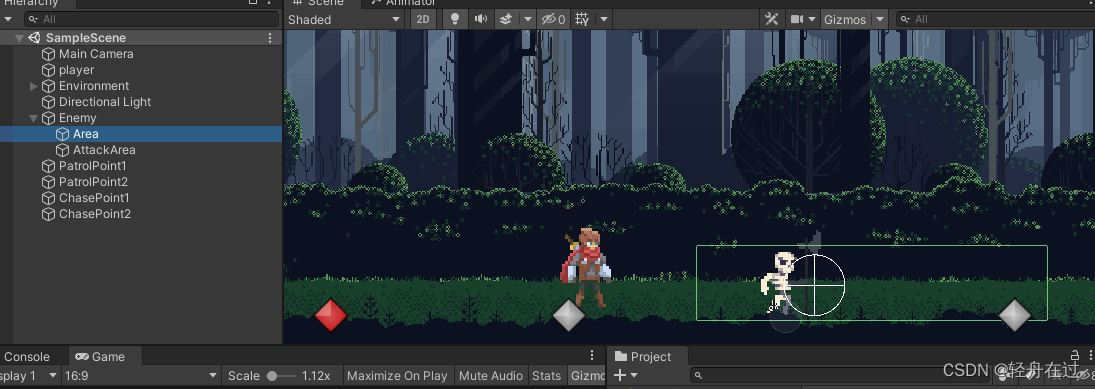Toggle Mute Audio in Game view
The image size is (1095, 389).
490,376
